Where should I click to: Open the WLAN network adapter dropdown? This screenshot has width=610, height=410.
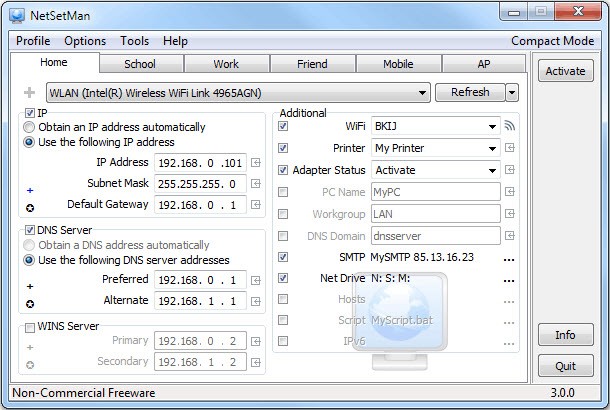(238, 93)
